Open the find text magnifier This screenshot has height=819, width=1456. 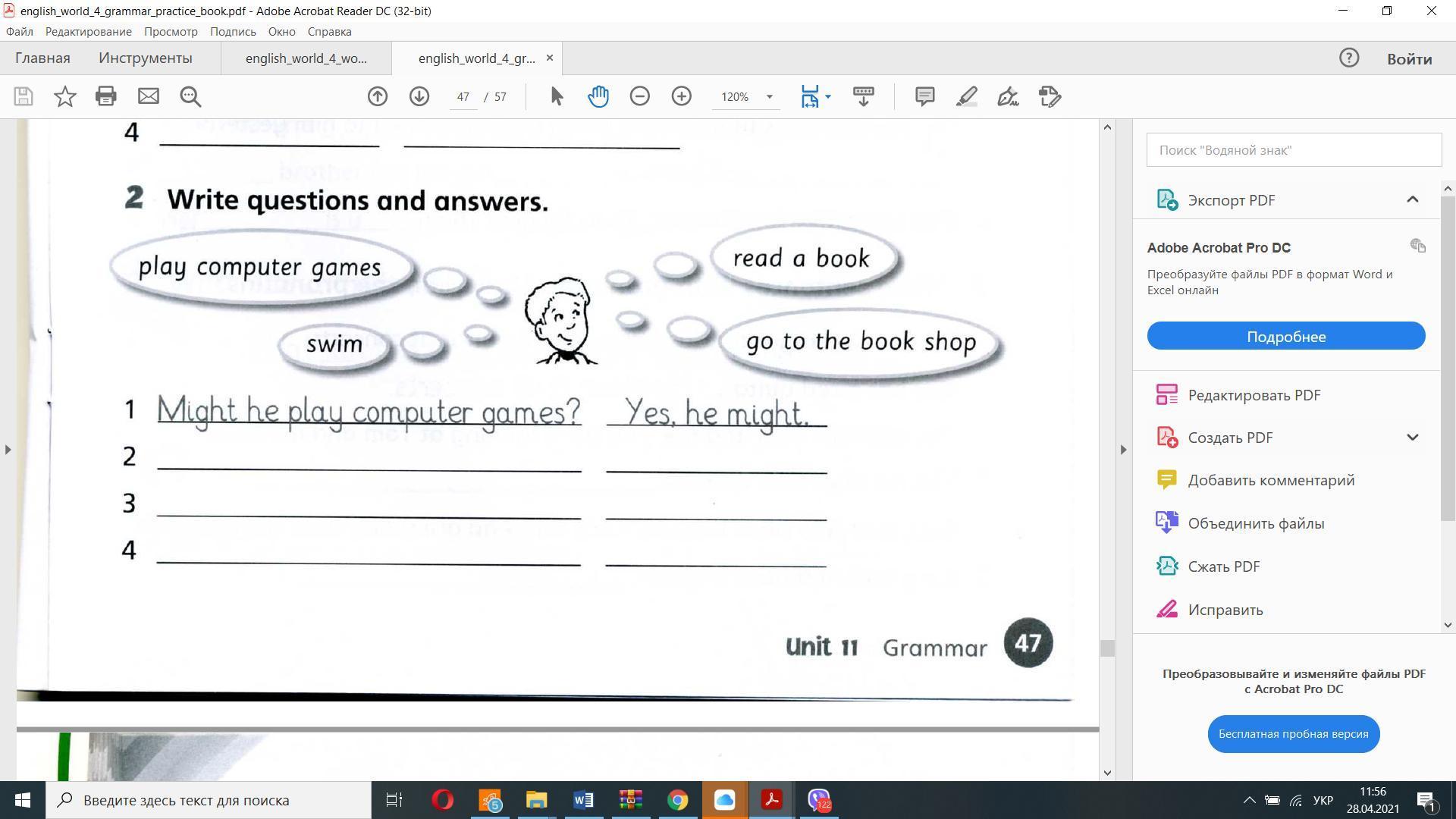point(190,96)
